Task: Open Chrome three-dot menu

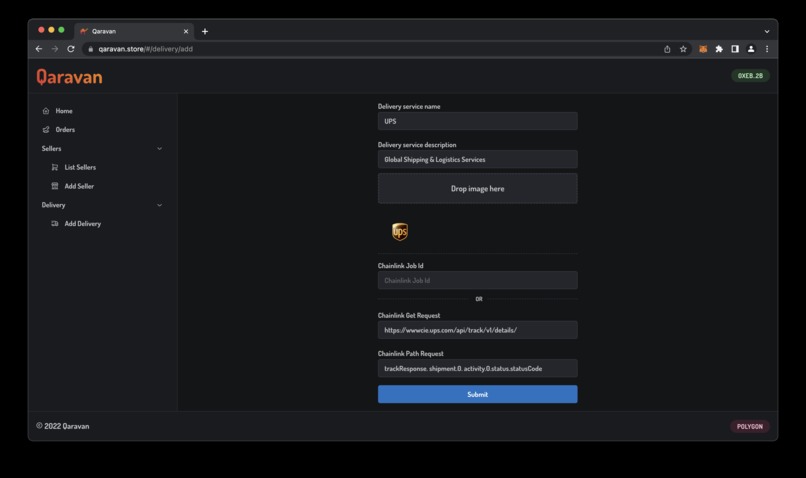Action: (x=767, y=49)
